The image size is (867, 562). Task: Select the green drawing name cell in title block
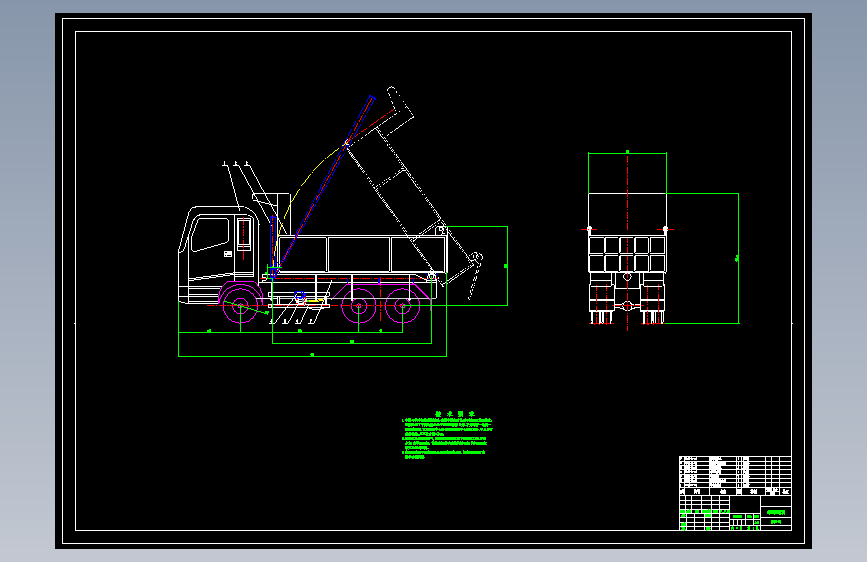pos(776,513)
